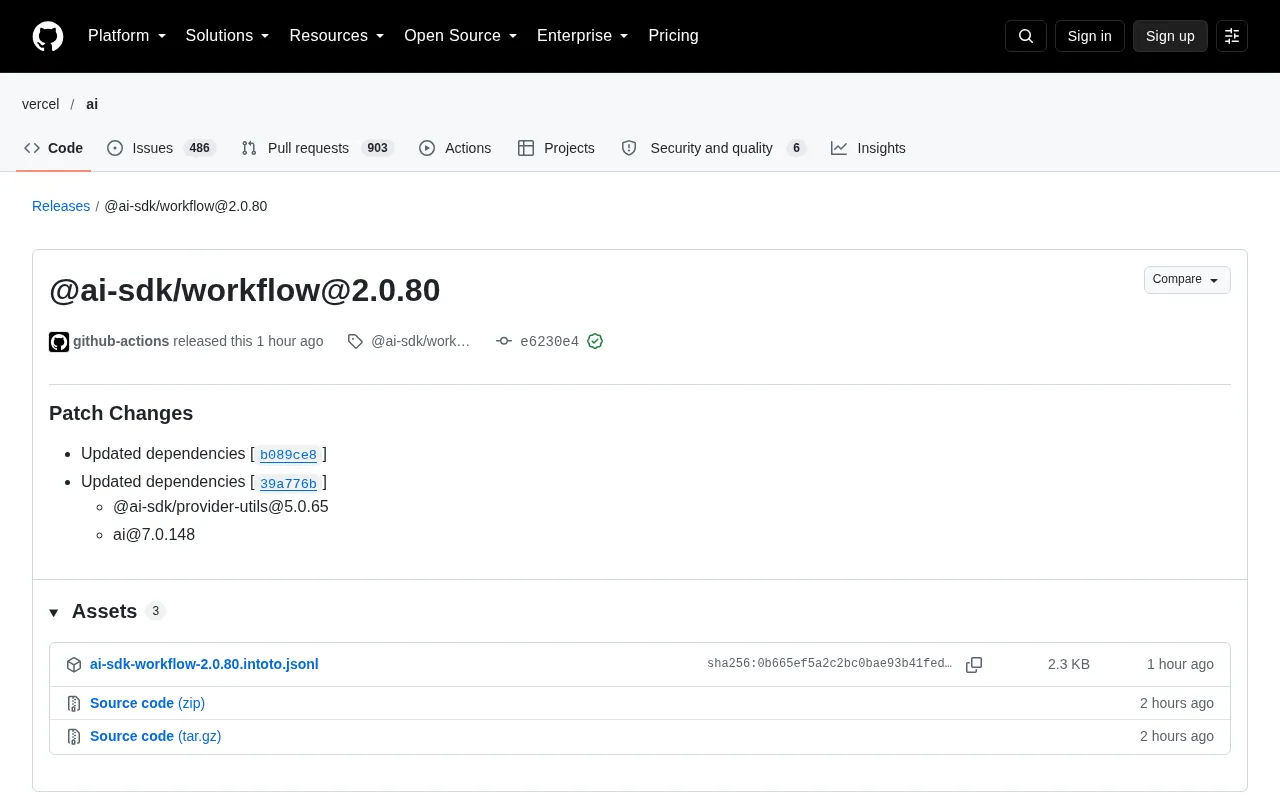Download Source code (zip)

tap(147, 704)
